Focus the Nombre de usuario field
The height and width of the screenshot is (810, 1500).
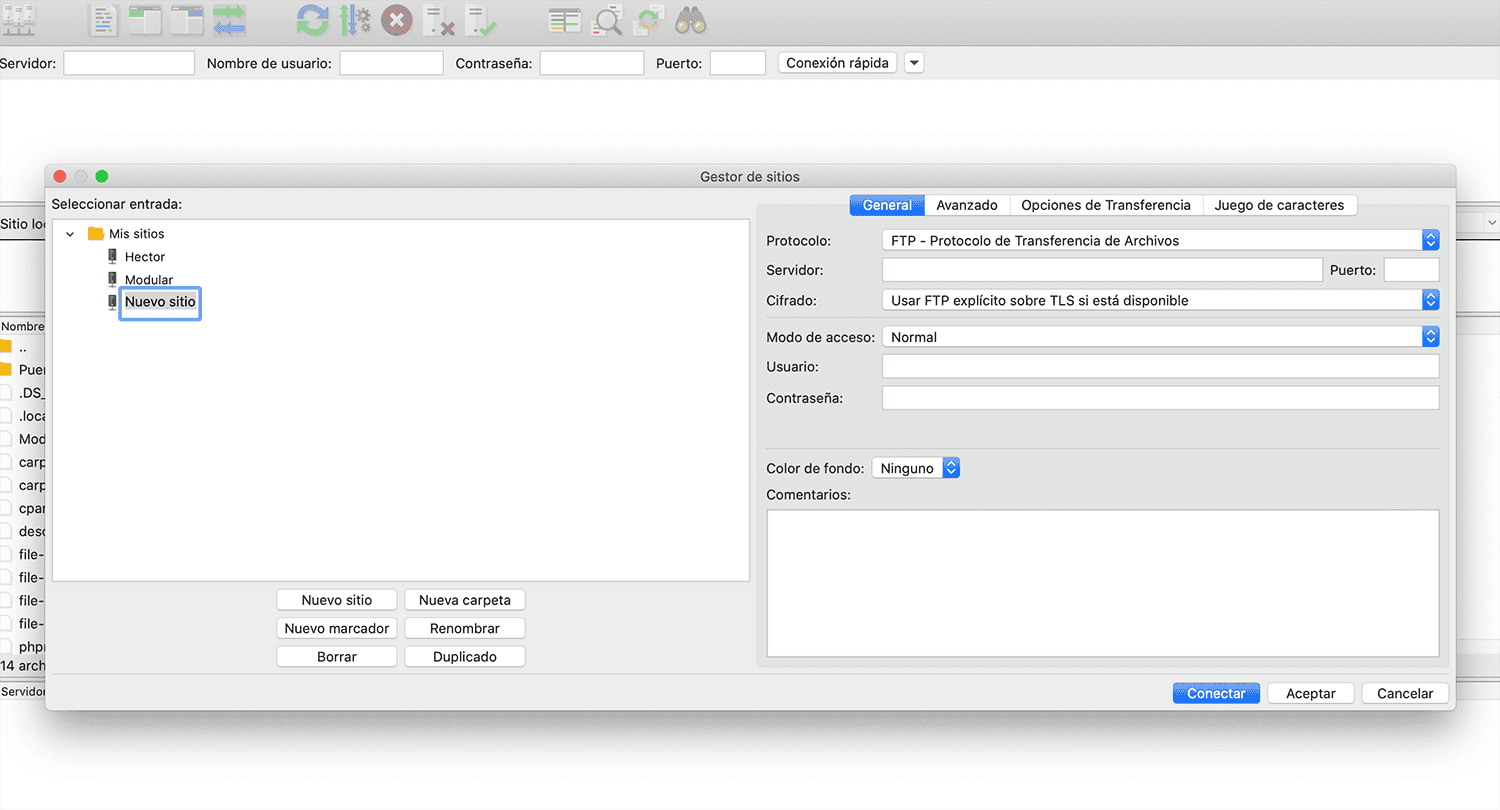tap(391, 63)
